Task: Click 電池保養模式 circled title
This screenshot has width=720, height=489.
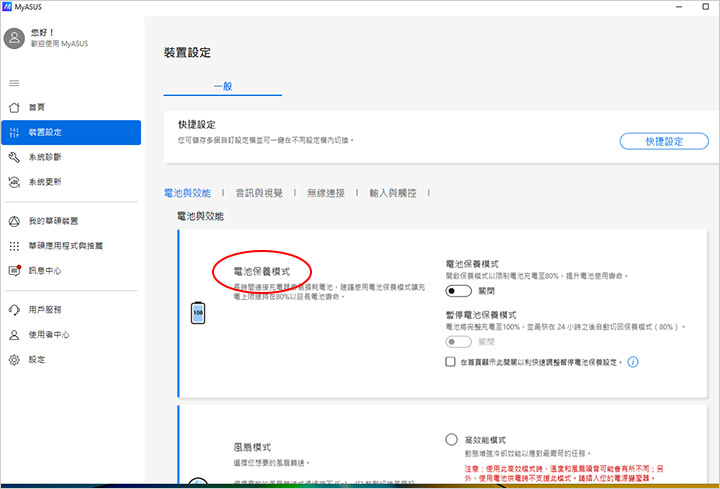Action: (262, 271)
